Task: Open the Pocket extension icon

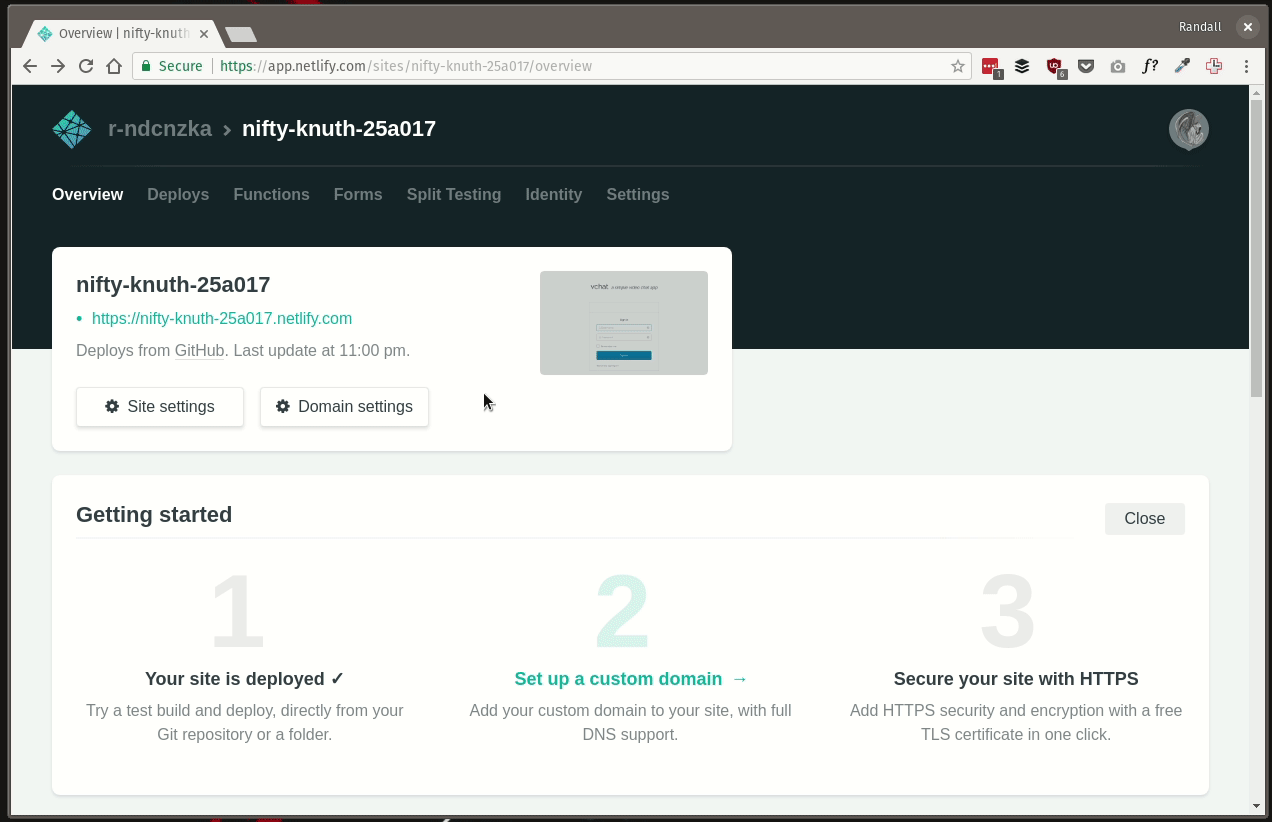Action: (1085, 66)
